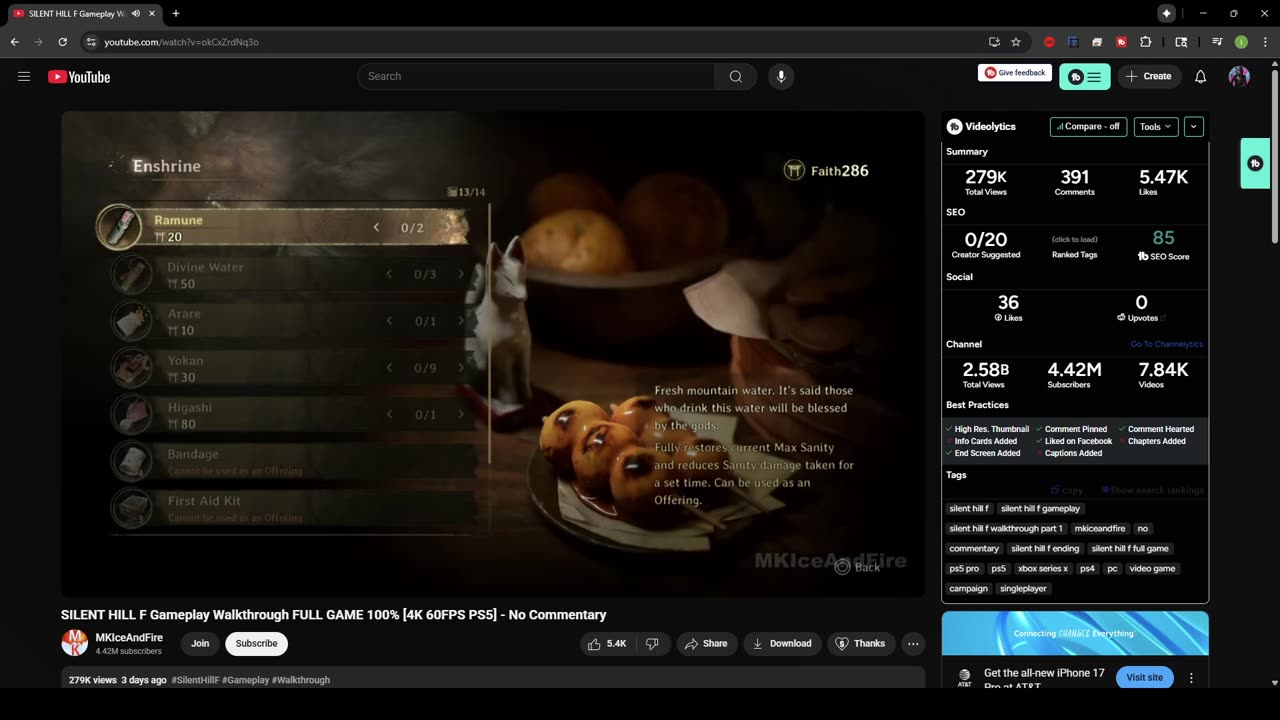Viewport: 1280px width, 720px height.
Task: Close the SILENT HILL F browser tab
Action: [152, 14]
